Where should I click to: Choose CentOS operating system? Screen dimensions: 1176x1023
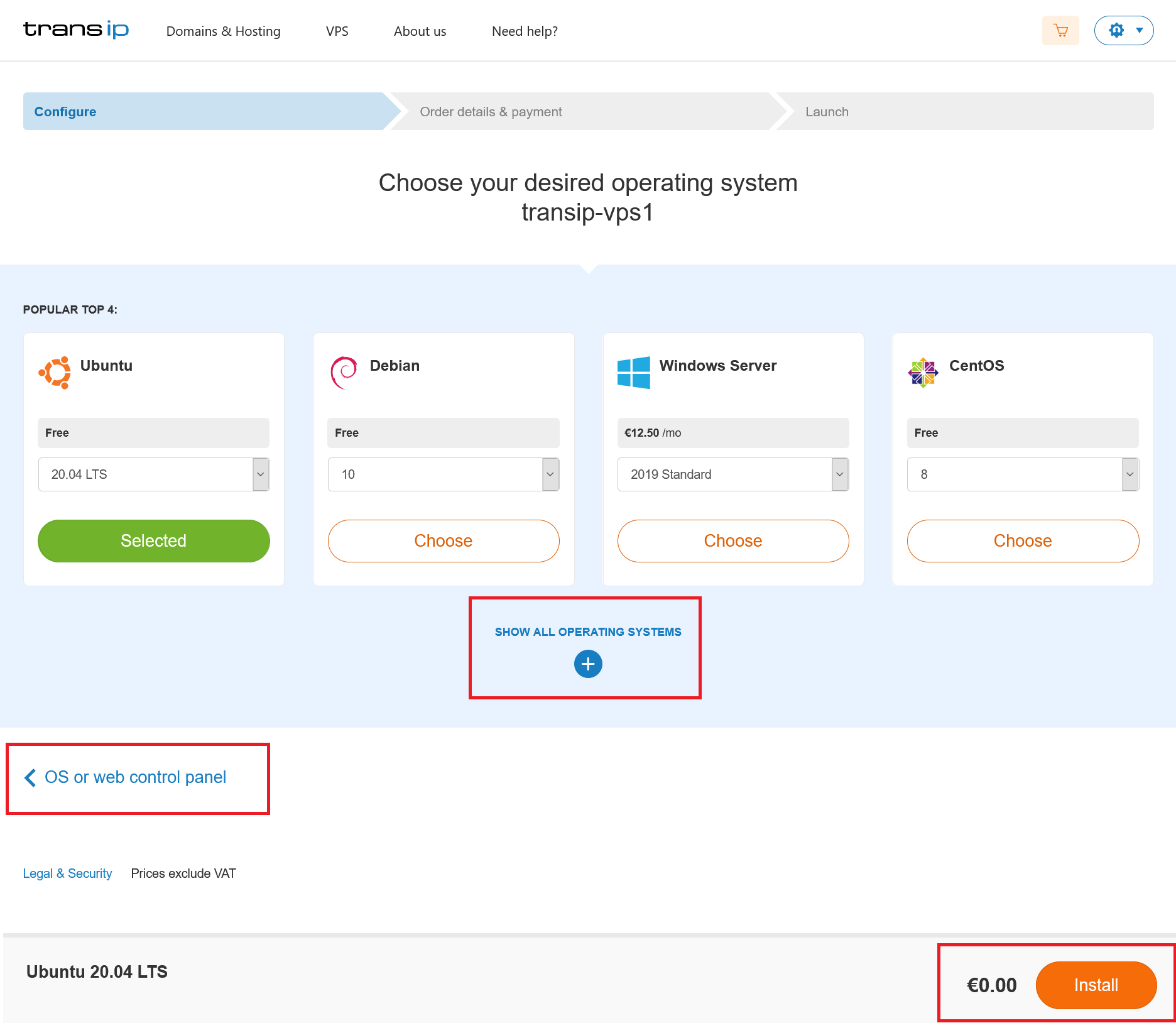(1023, 541)
